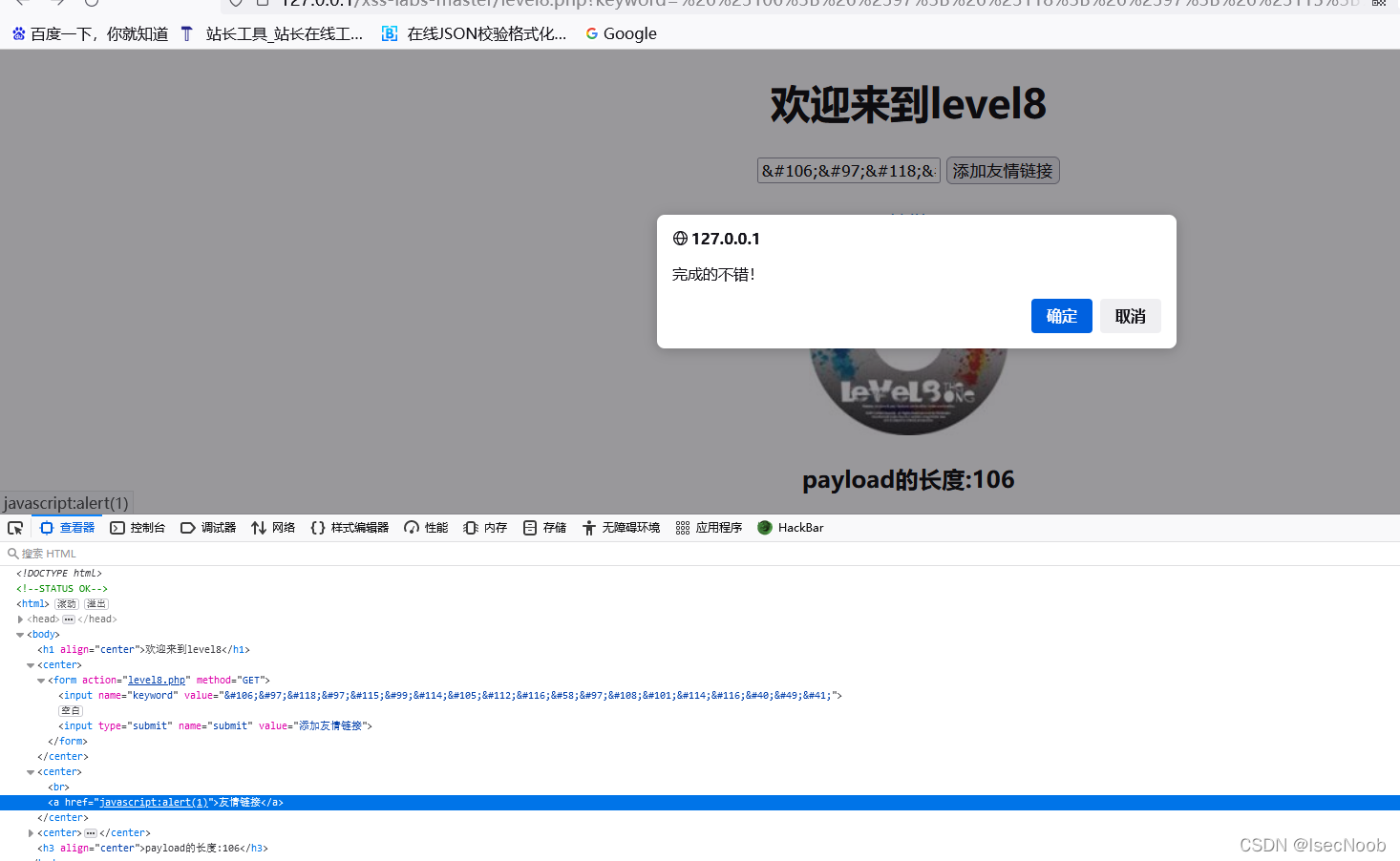Viewport: 1400px width, 861px height.
Task: Open the 内存 (Memory) panel
Action: 483,527
